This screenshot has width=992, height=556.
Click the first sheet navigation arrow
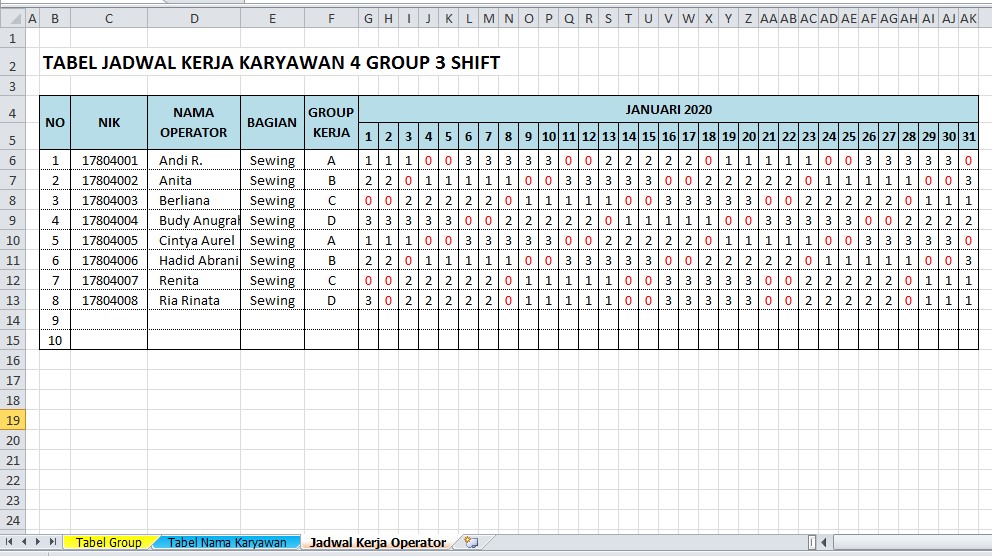click(x=10, y=542)
